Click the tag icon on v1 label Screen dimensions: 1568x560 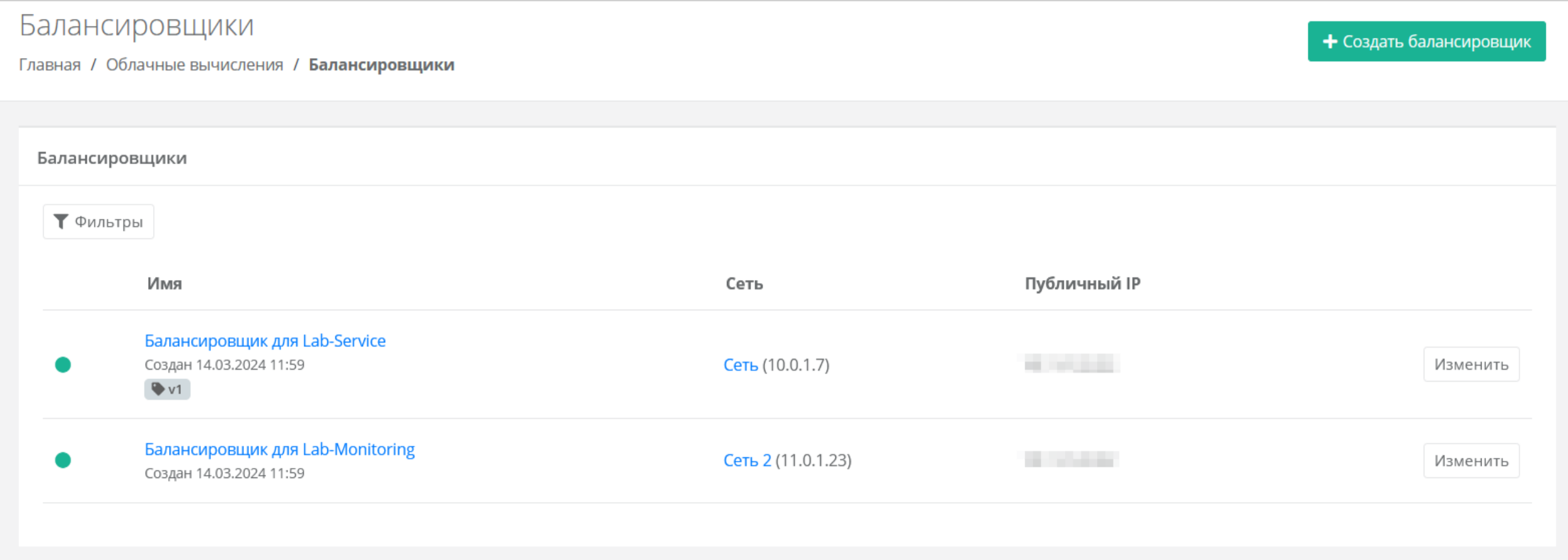[x=158, y=389]
